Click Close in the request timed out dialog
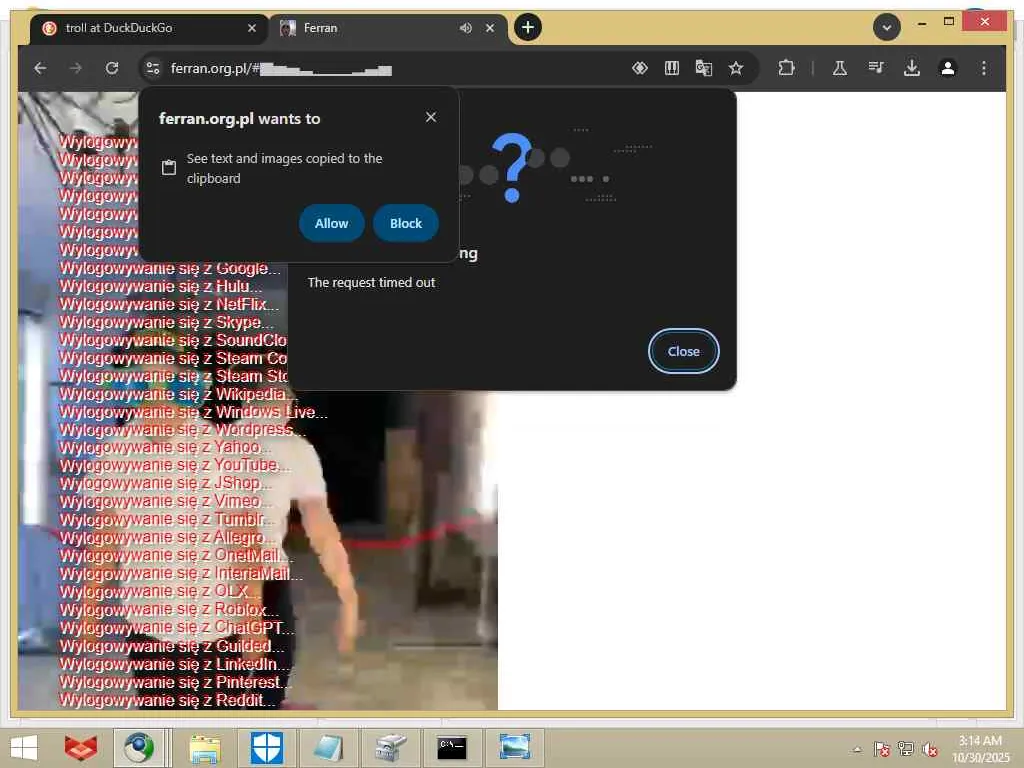1024x768 pixels. (x=683, y=351)
